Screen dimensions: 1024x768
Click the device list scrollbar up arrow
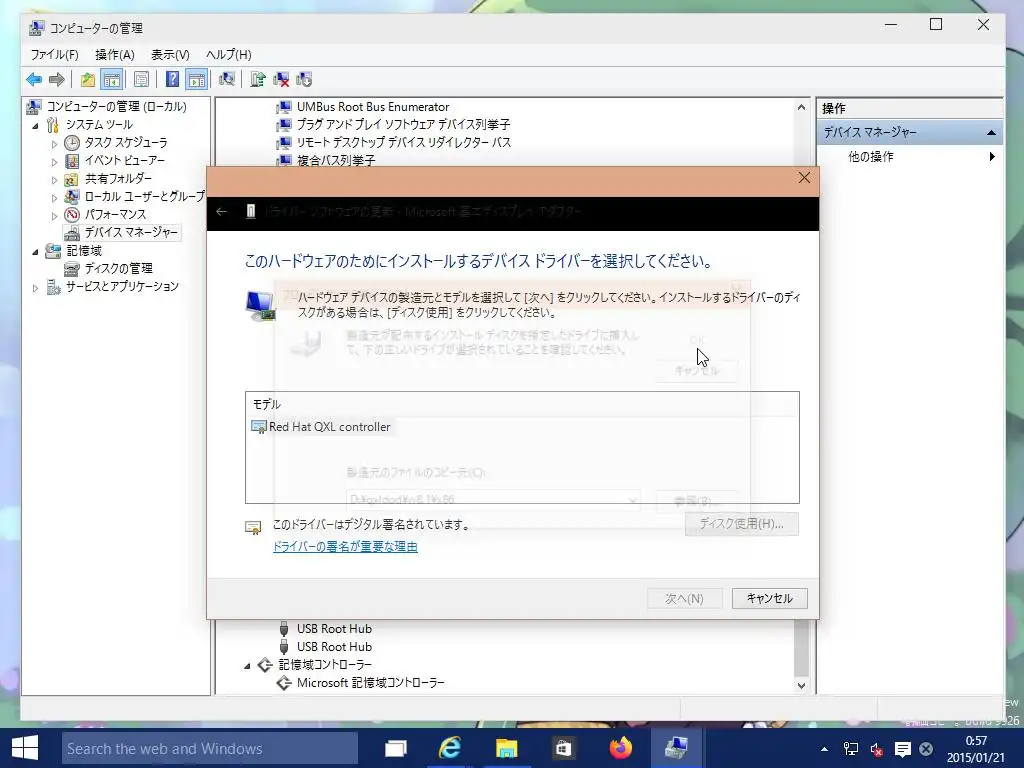[801, 107]
